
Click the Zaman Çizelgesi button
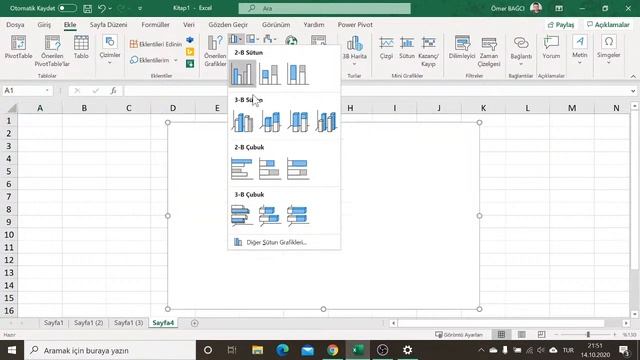[489, 51]
